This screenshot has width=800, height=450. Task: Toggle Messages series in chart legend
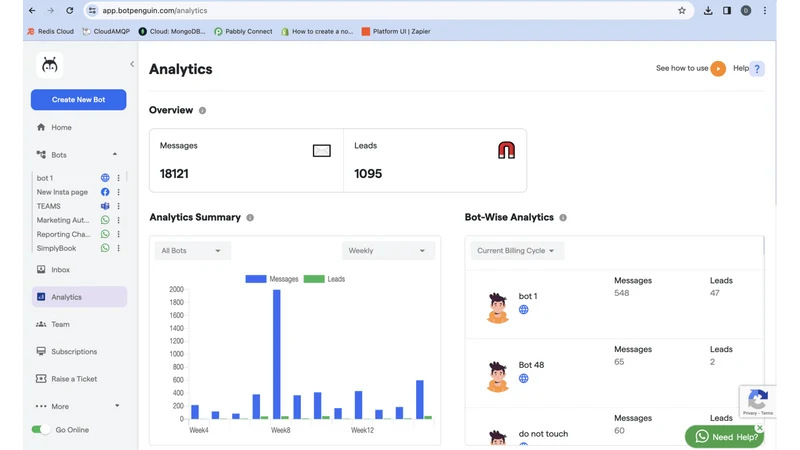pyautogui.click(x=271, y=279)
